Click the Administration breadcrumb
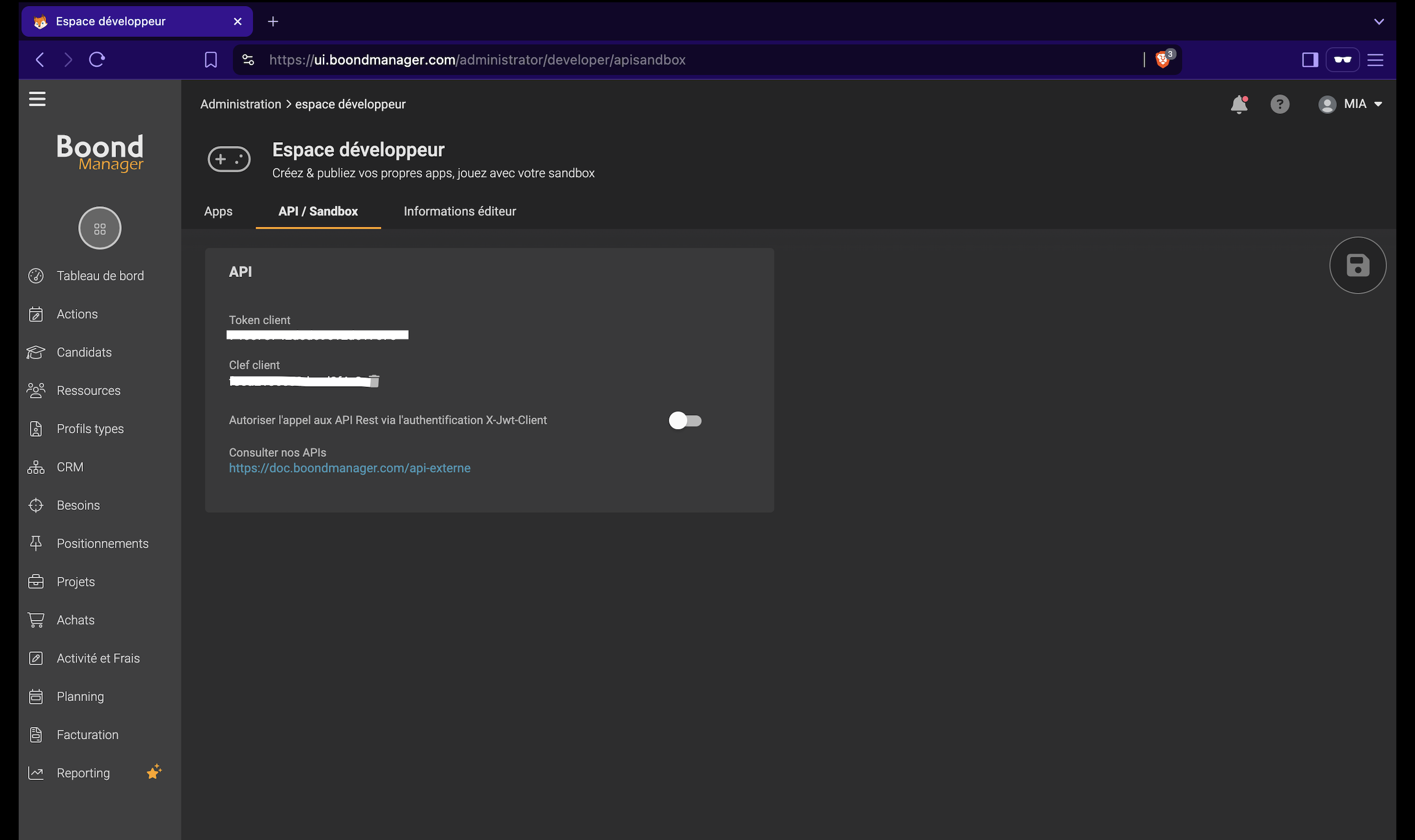Image resolution: width=1415 pixels, height=840 pixels. pos(241,104)
